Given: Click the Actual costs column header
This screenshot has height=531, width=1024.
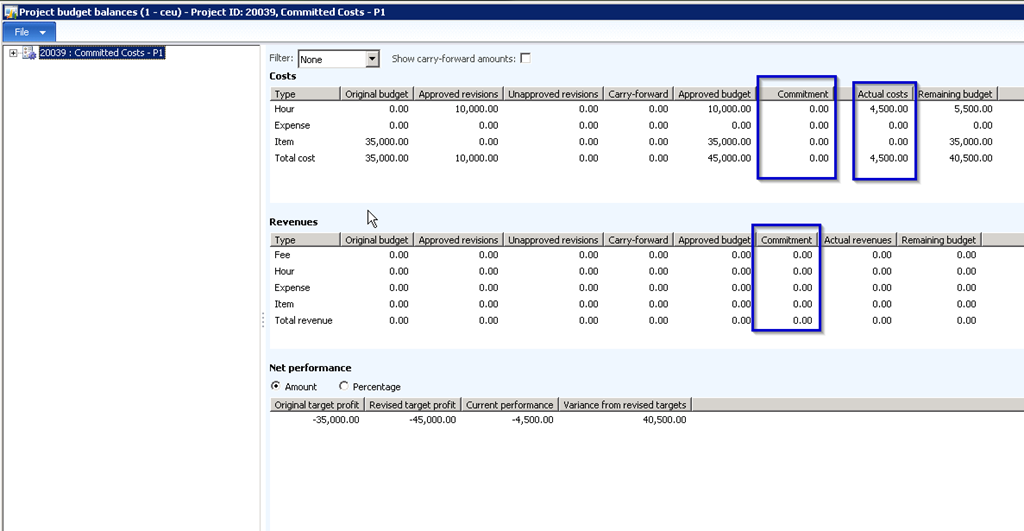Looking at the screenshot, I should click(883, 94).
